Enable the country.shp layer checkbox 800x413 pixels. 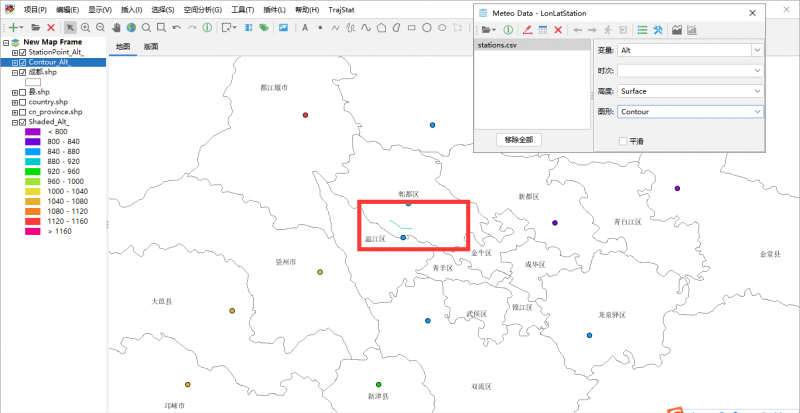coord(23,102)
